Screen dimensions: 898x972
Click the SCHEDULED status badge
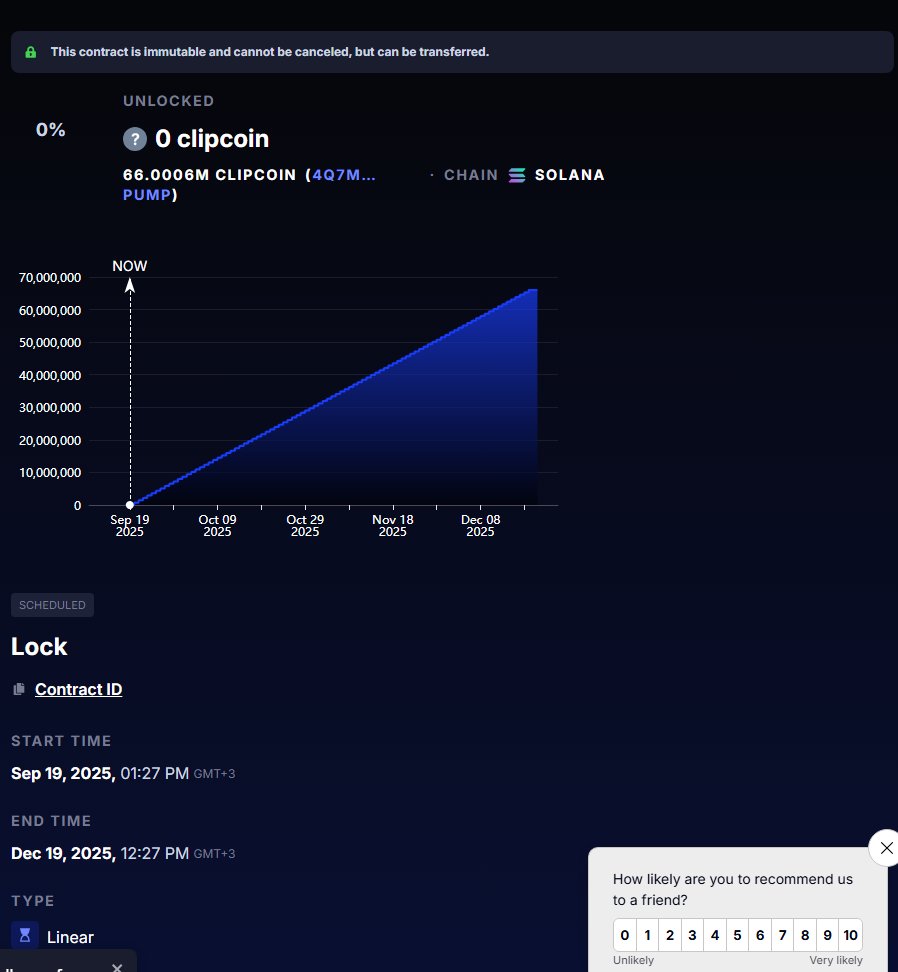52,605
